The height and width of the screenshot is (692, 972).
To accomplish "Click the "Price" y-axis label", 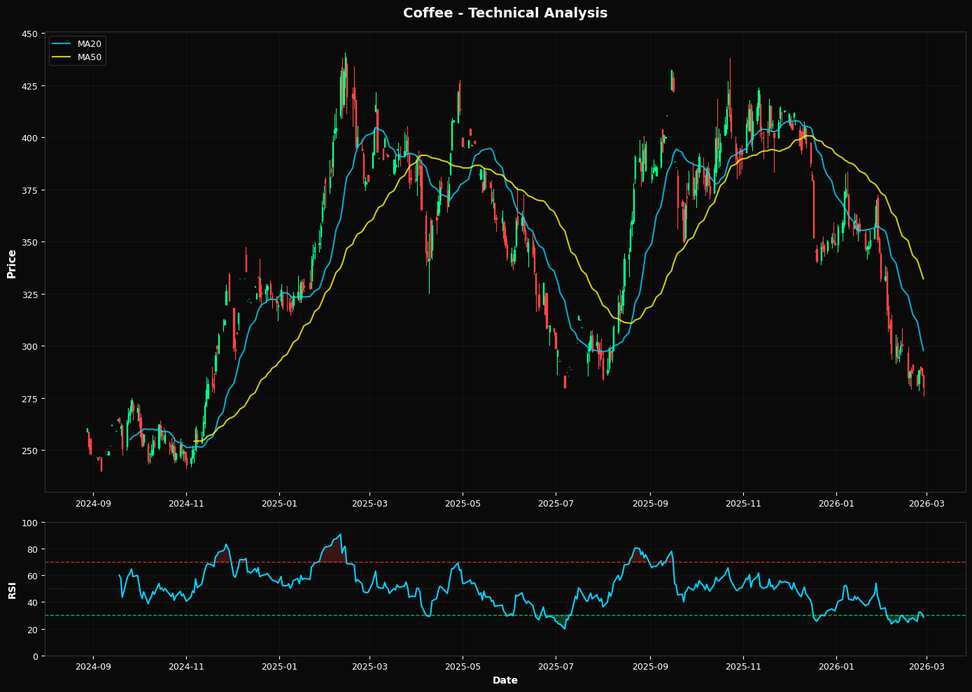I will click(11, 264).
